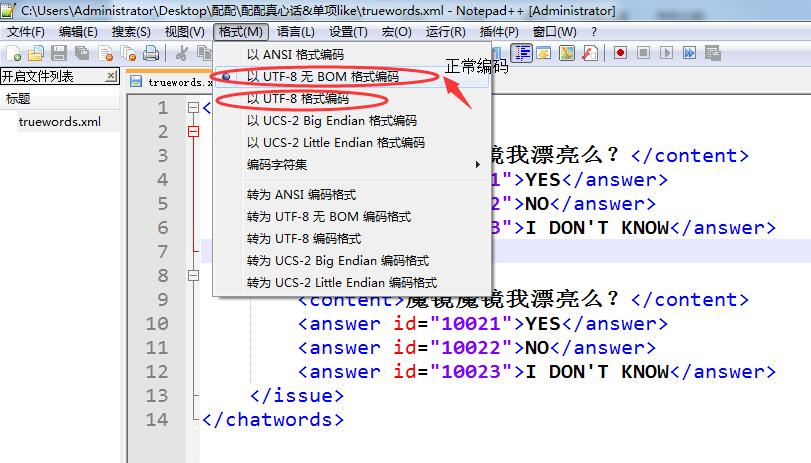Viewport: 811px width, 463px height.
Task: Collapse the red fold marker on line 2
Action: click(193, 132)
